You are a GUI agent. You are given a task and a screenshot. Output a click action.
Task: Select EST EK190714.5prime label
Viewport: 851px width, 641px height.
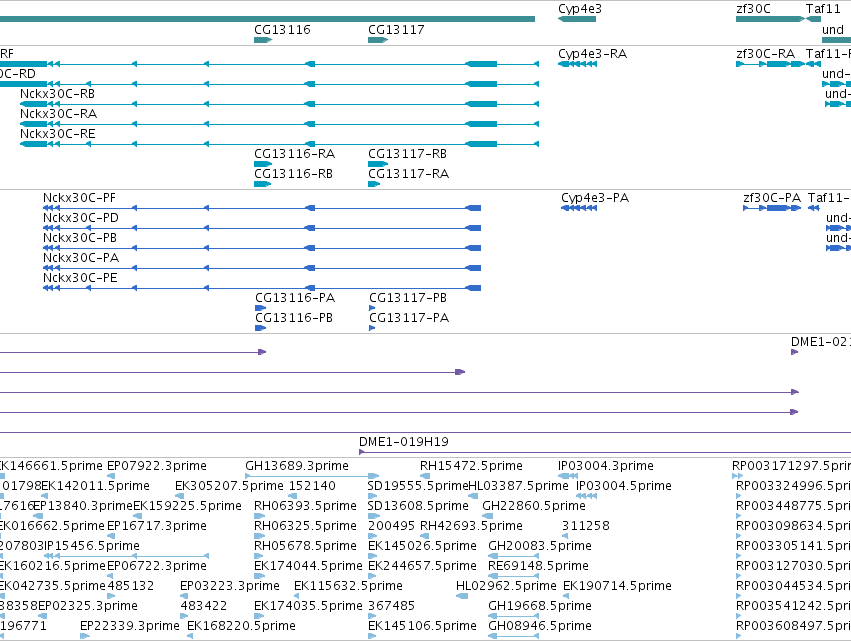click(617, 587)
